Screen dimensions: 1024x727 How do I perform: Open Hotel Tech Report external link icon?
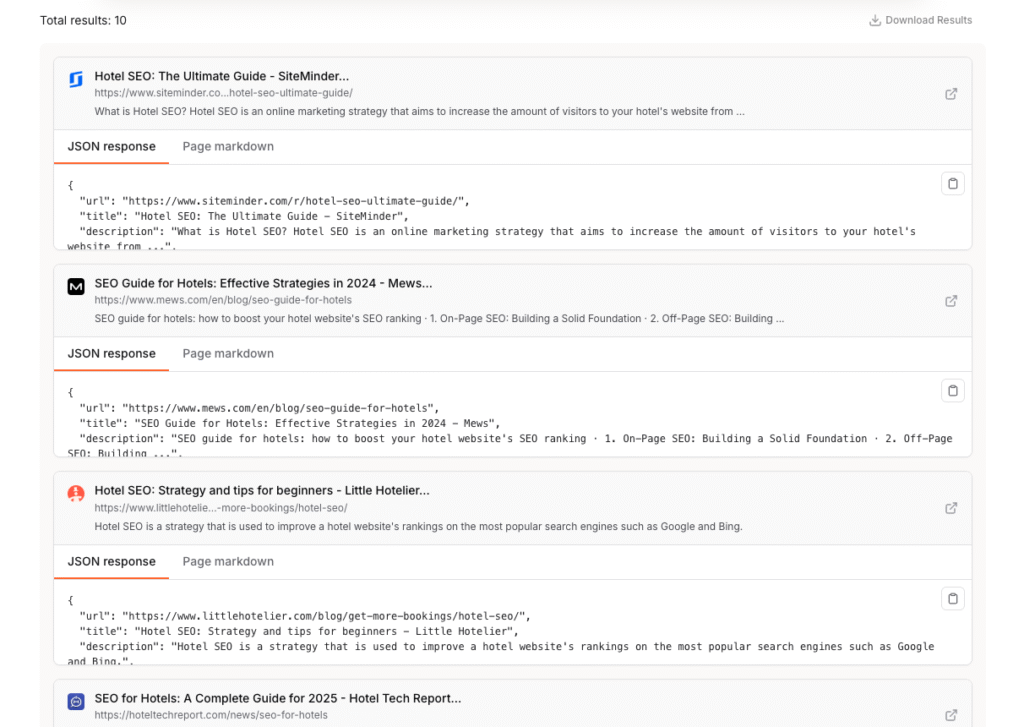tap(951, 715)
